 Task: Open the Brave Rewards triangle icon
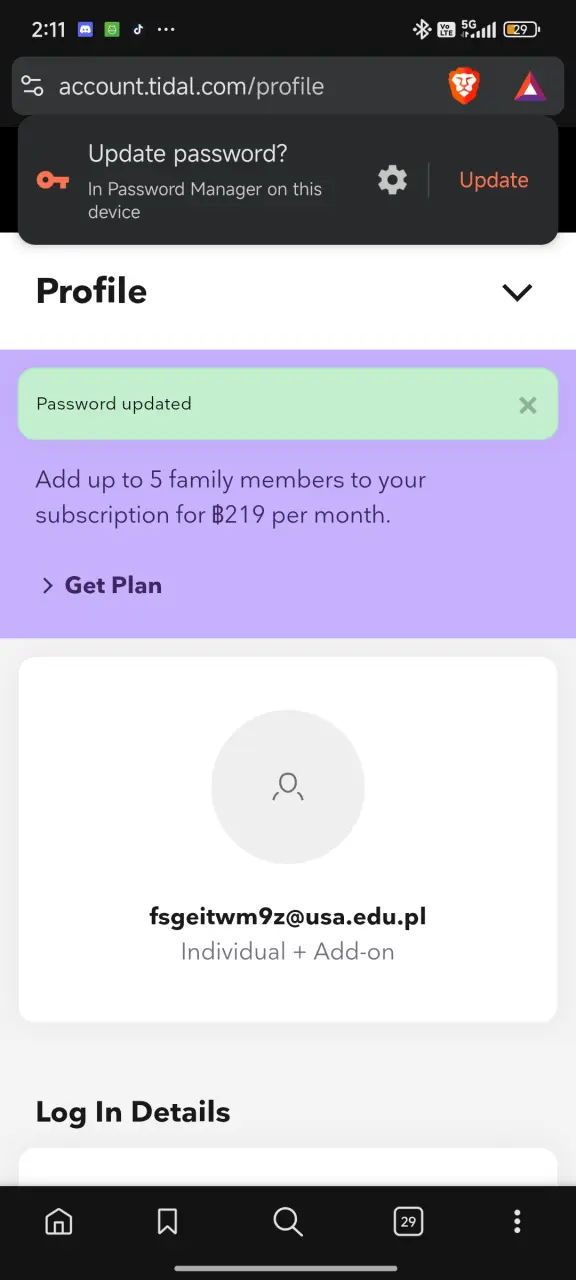pos(530,87)
